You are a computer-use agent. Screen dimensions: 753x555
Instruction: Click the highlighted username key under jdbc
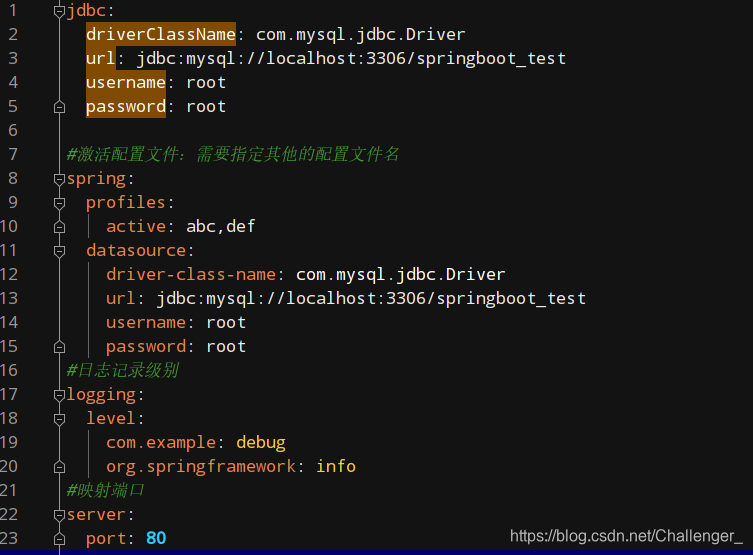point(126,82)
